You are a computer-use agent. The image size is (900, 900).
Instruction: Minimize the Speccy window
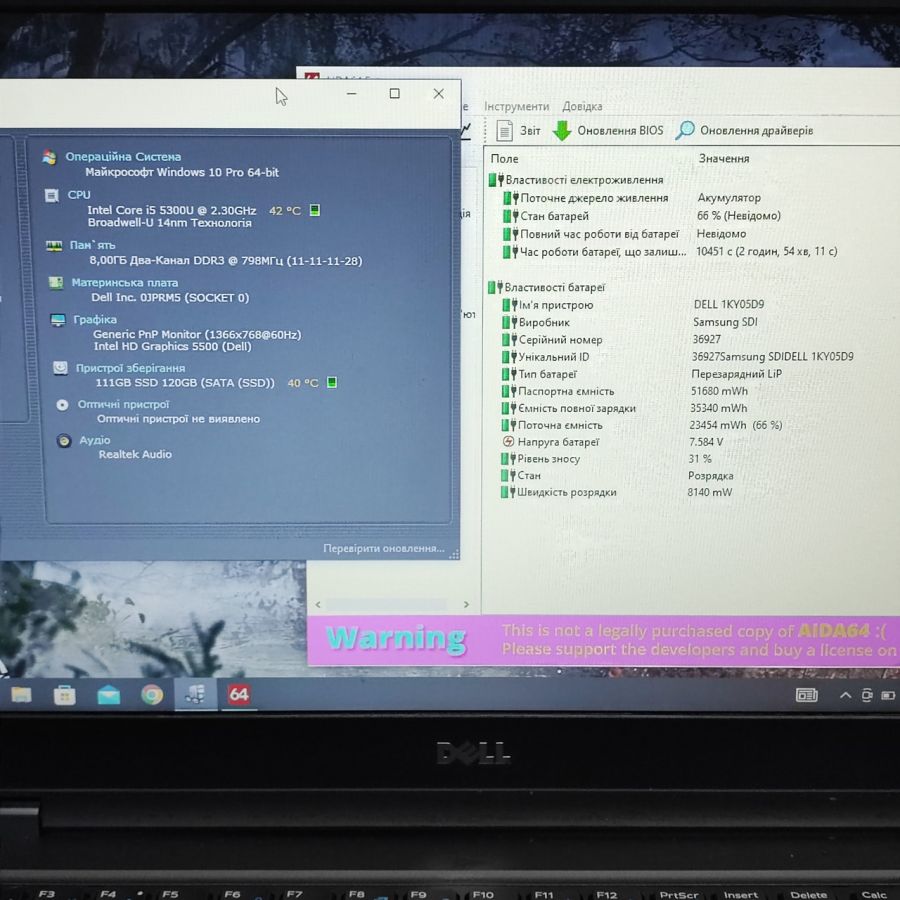(351, 94)
